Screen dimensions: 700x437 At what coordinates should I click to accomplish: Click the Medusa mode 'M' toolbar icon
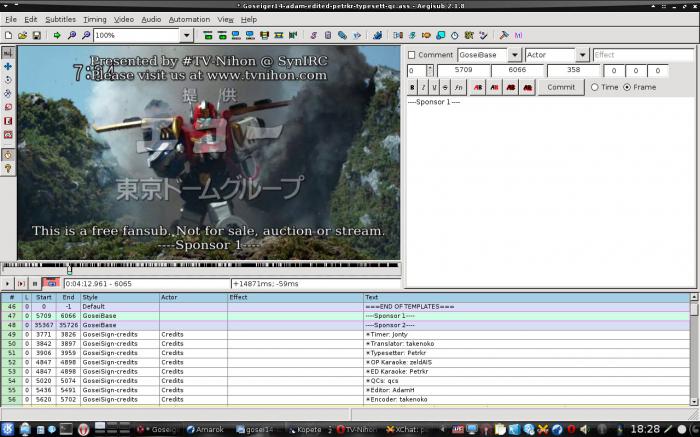(518, 35)
